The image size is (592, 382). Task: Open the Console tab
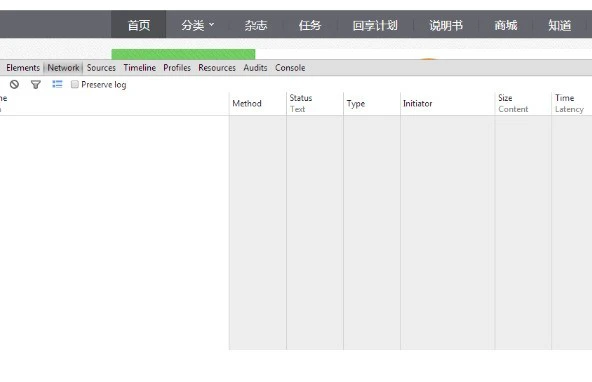(x=290, y=68)
